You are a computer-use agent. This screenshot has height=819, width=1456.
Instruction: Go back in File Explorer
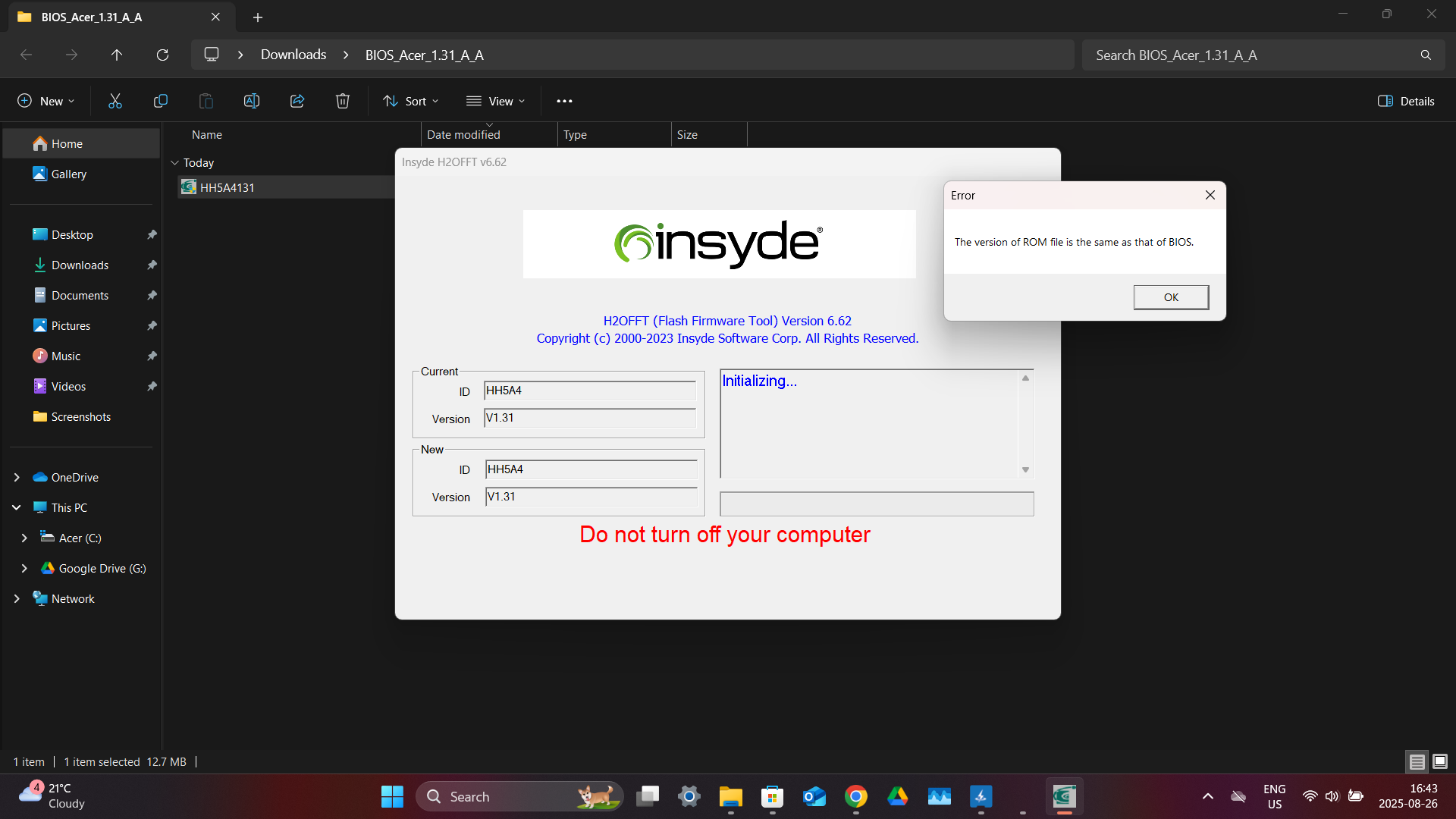point(26,55)
